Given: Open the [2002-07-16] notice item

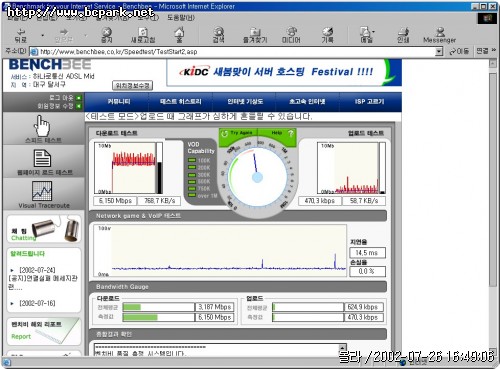Looking at the screenshot, I should (37, 303).
